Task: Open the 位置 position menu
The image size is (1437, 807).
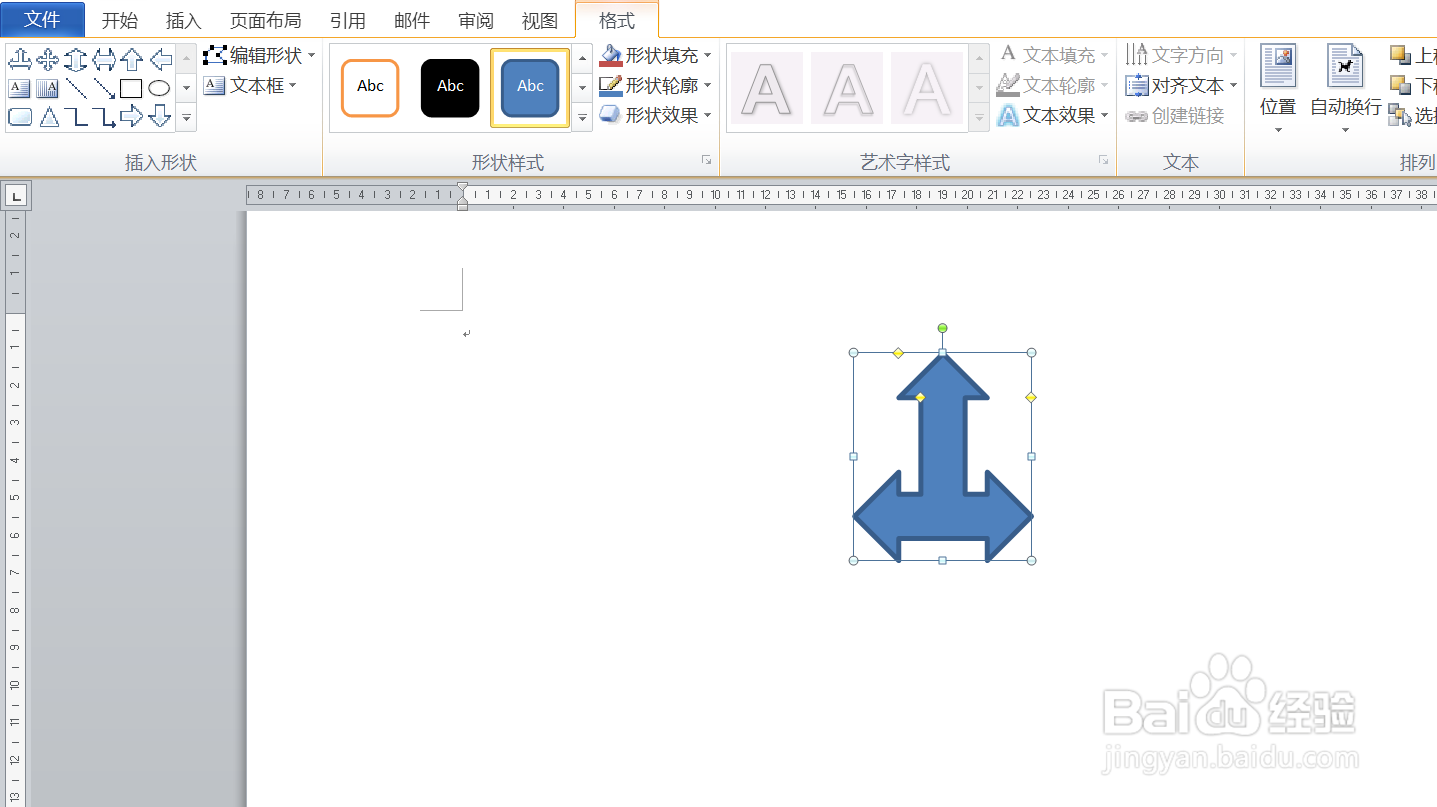Action: [x=1278, y=90]
